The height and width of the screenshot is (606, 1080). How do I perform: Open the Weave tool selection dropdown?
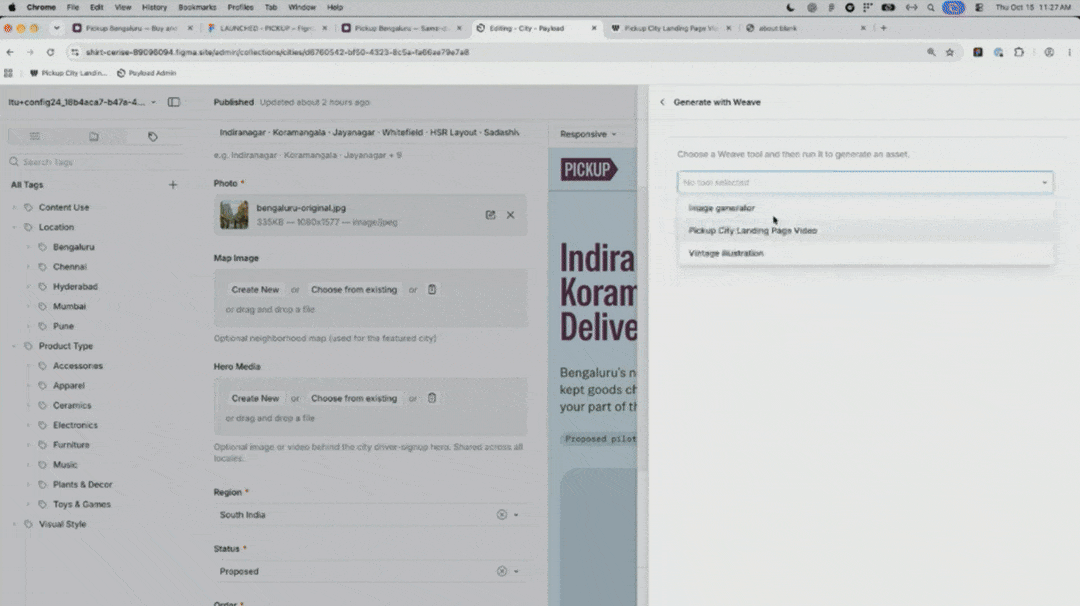click(865, 182)
